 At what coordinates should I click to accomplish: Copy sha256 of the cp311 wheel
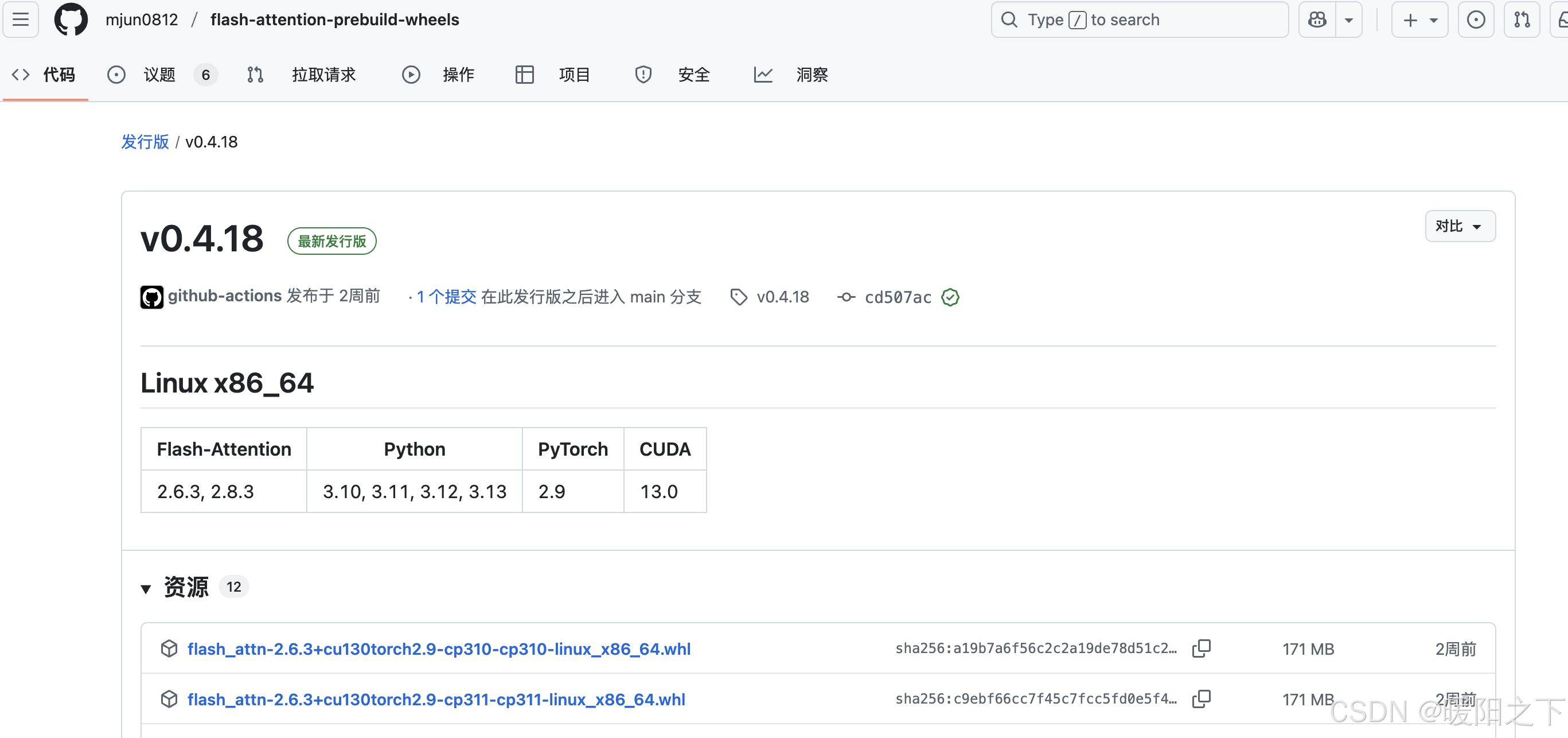point(1201,699)
